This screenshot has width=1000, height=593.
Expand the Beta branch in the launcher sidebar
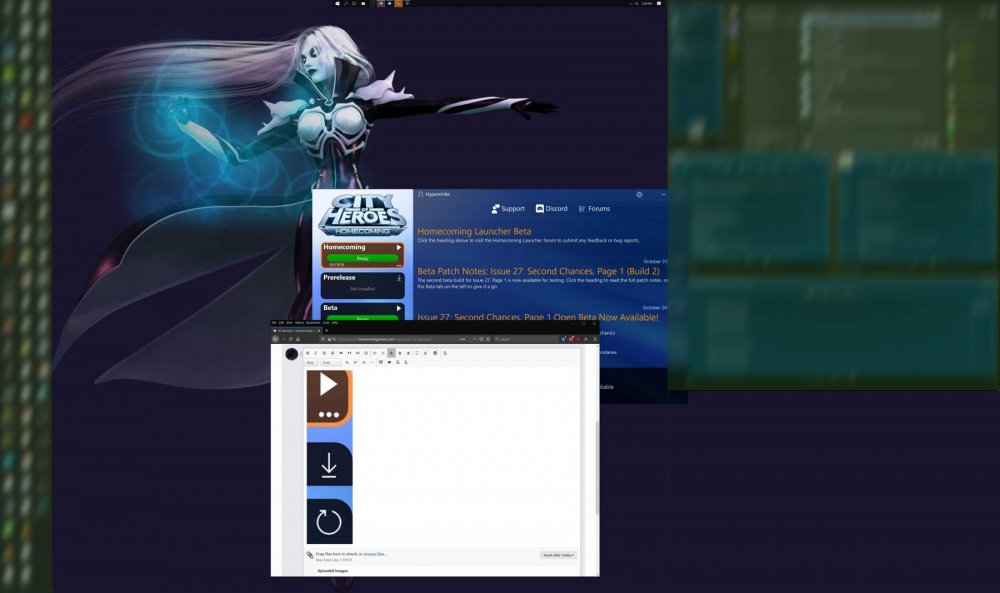(x=398, y=307)
